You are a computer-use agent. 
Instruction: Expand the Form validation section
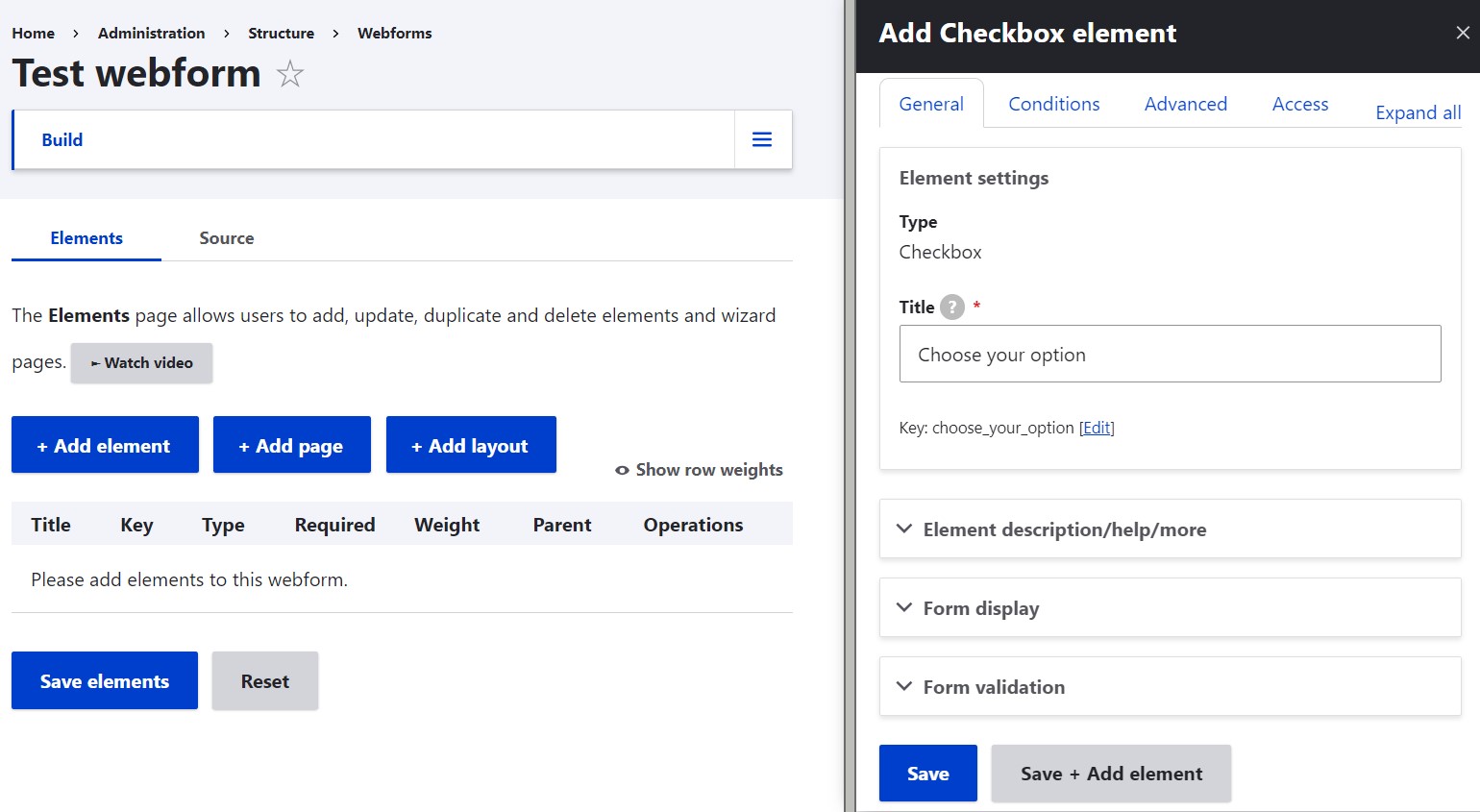click(x=993, y=686)
